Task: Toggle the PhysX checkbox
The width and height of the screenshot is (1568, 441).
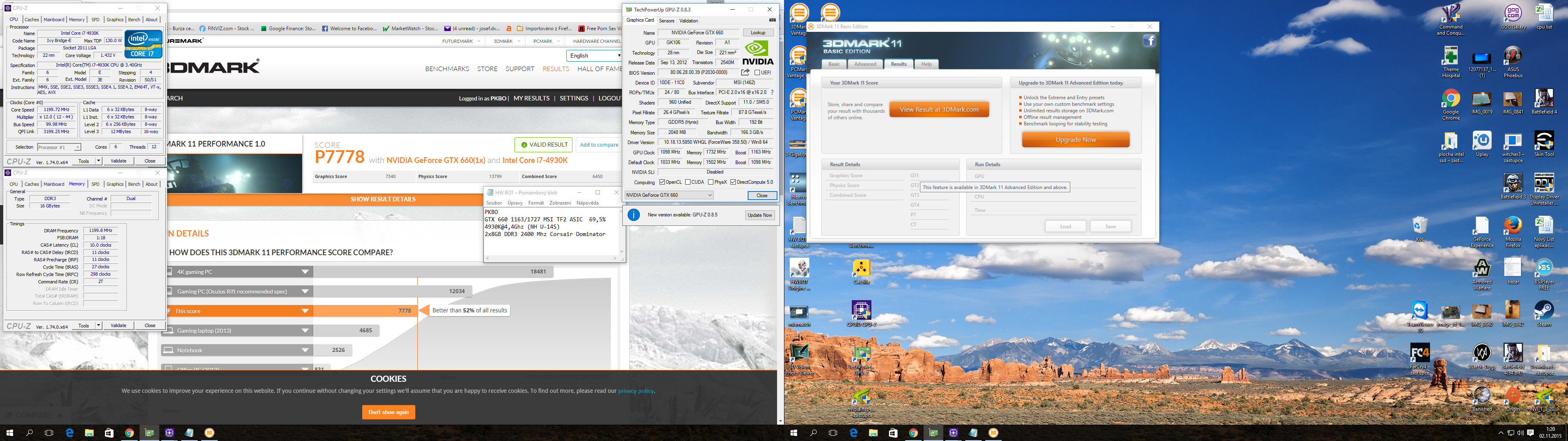Action: (710, 182)
